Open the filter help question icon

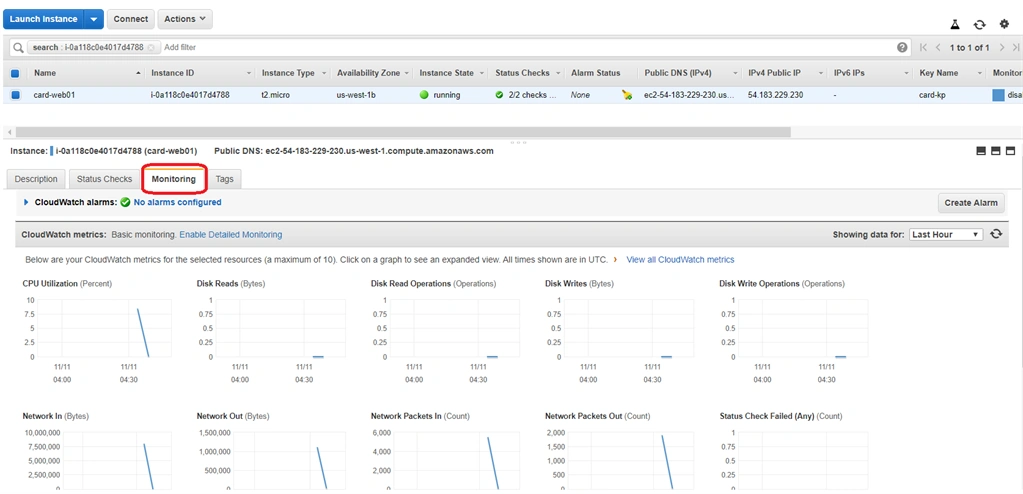[x=902, y=48]
